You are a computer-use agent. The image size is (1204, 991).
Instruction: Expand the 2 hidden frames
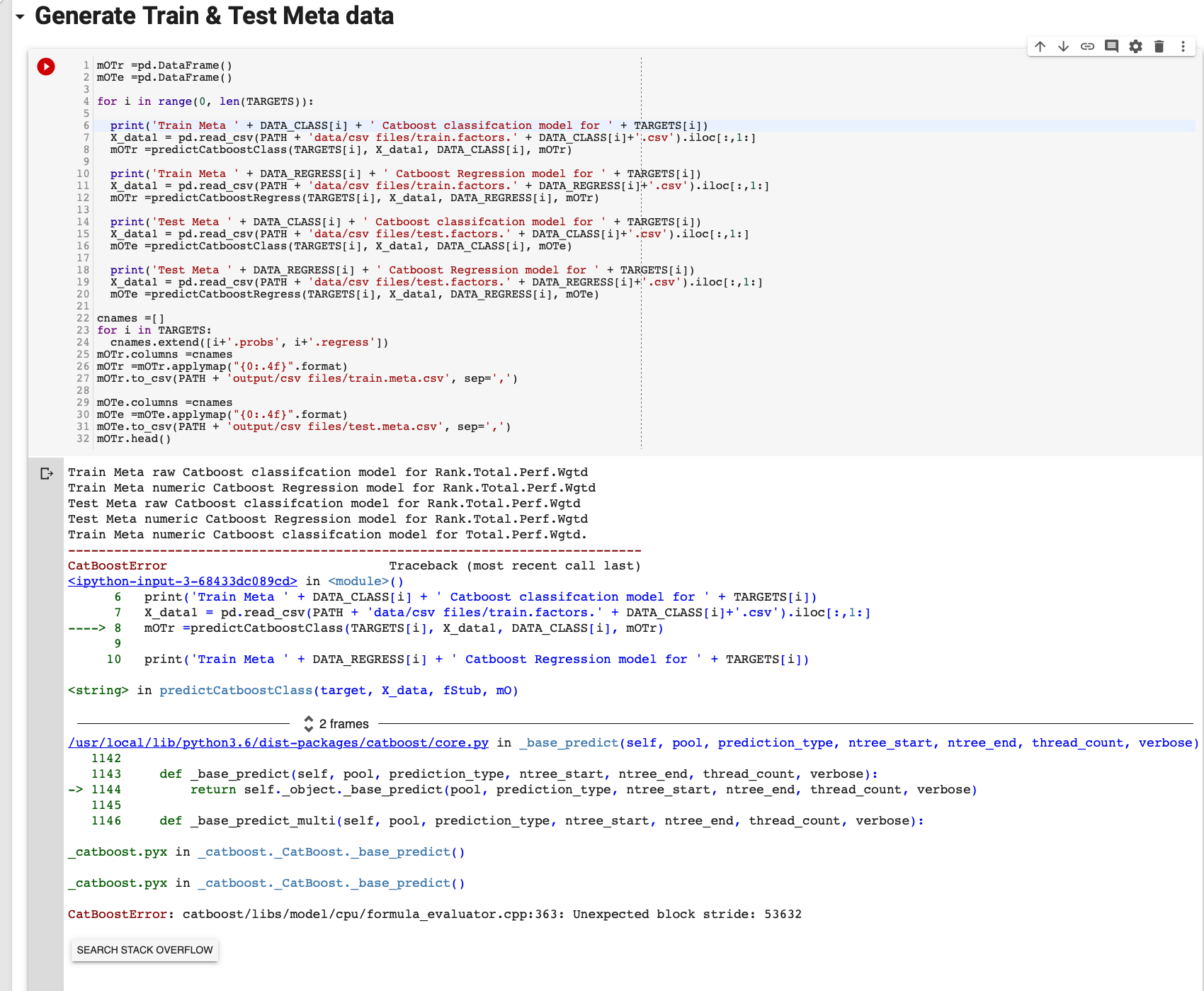336,724
